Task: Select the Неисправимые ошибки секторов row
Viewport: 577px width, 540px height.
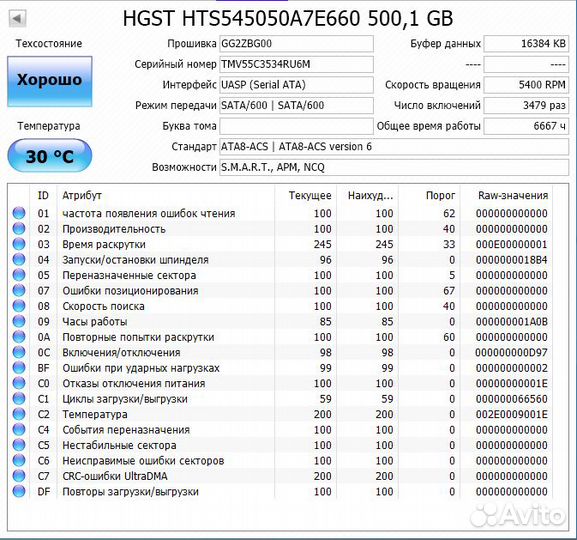Action: pyautogui.click(x=280, y=460)
